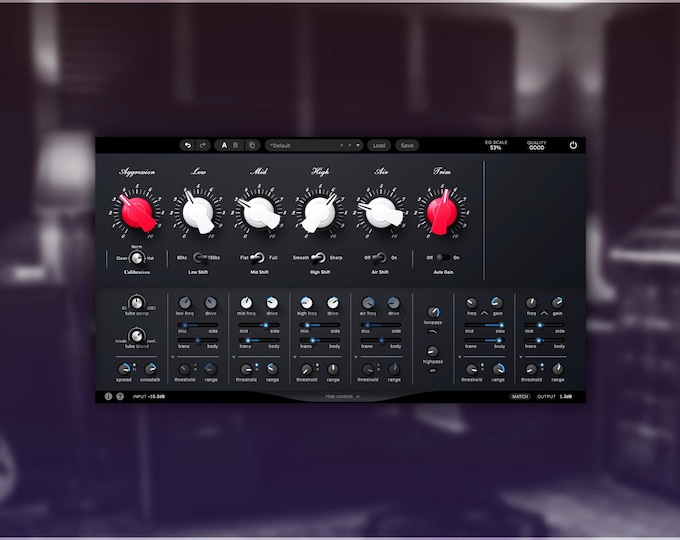680x540 pixels.
Task: Switch to state B in the top bar
Action: [235, 145]
